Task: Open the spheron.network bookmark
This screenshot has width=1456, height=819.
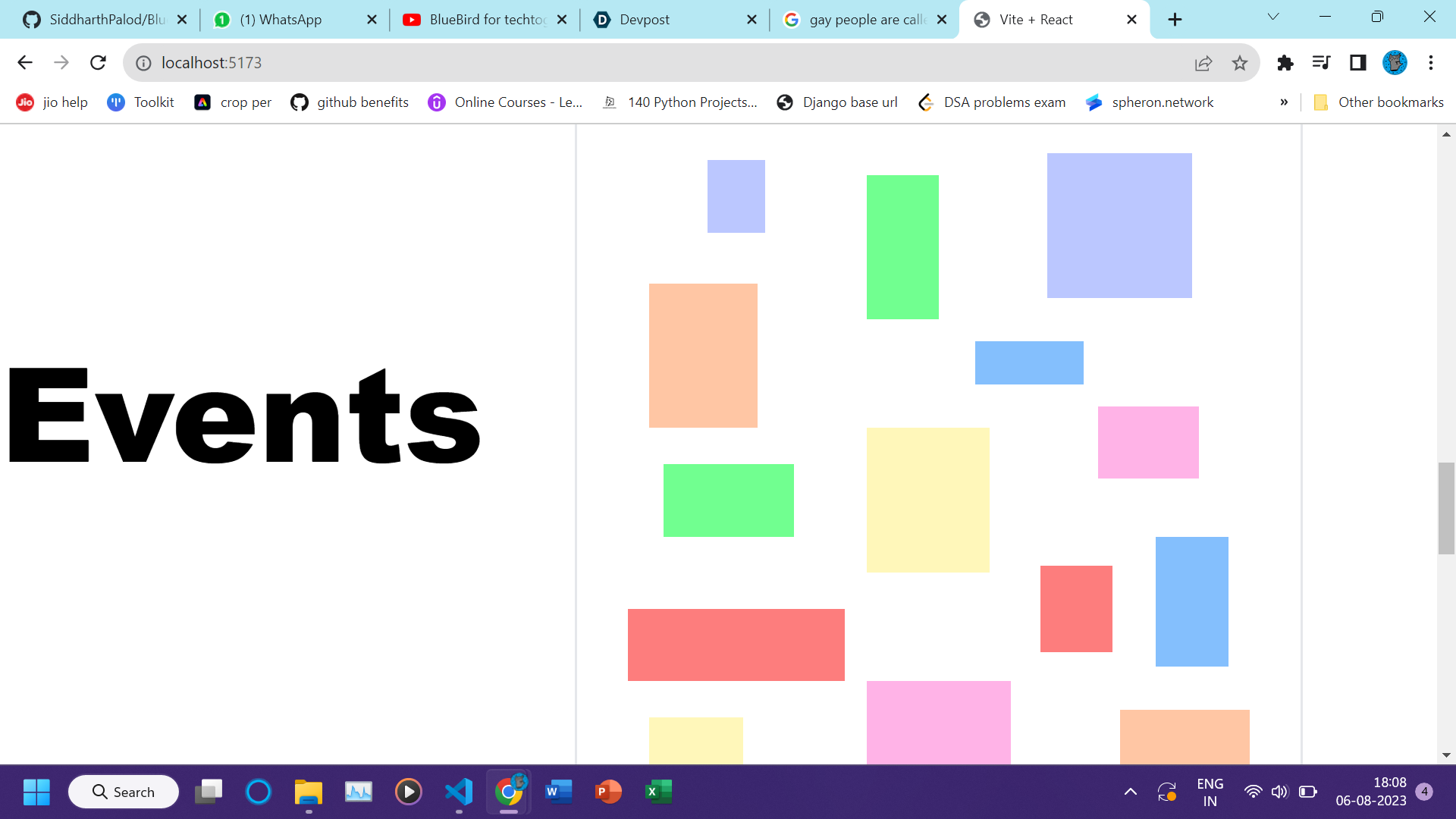Action: point(1150,102)
